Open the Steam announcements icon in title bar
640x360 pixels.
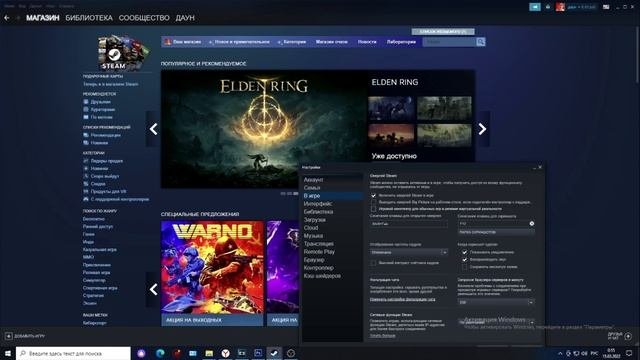pyautogui.click(x=535, y=7)
